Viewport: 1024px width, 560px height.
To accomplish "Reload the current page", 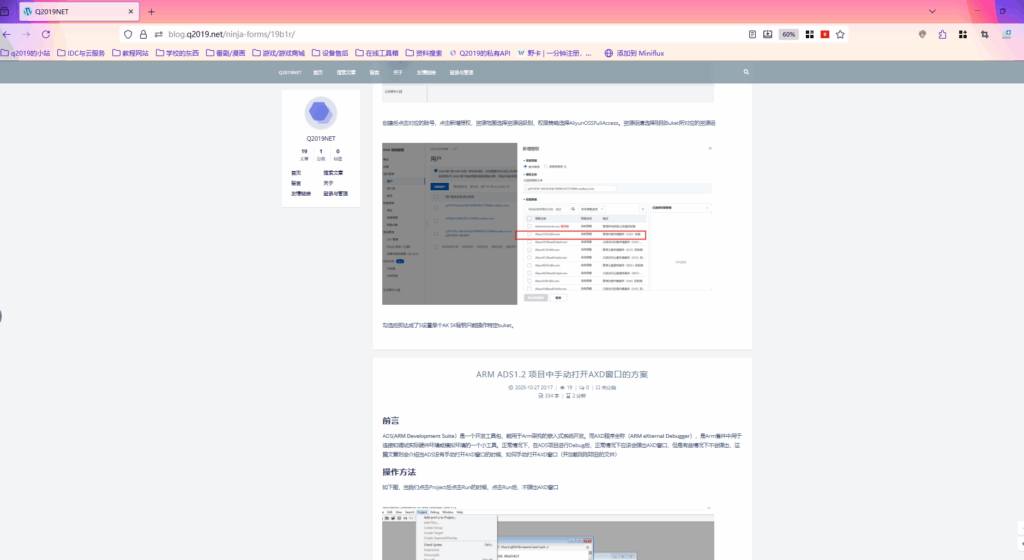I will coord(46,34).
